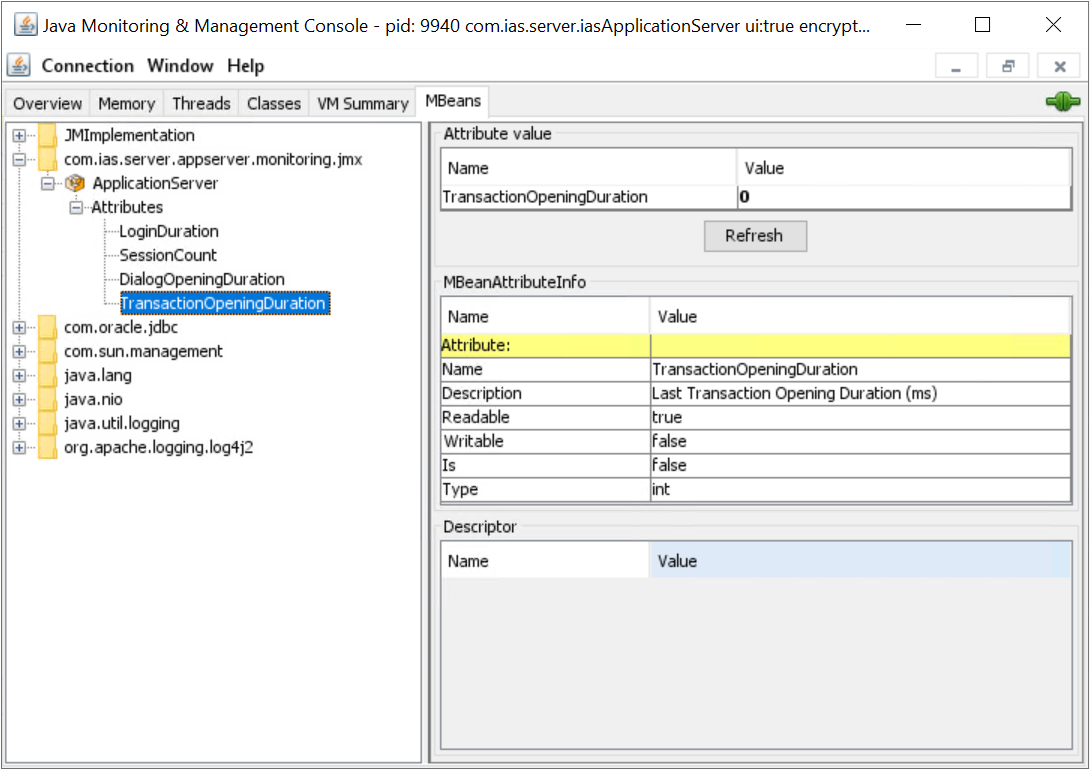Click the JMImplementation folder icon
The image size is (1090, 769).
coord(47,136)
